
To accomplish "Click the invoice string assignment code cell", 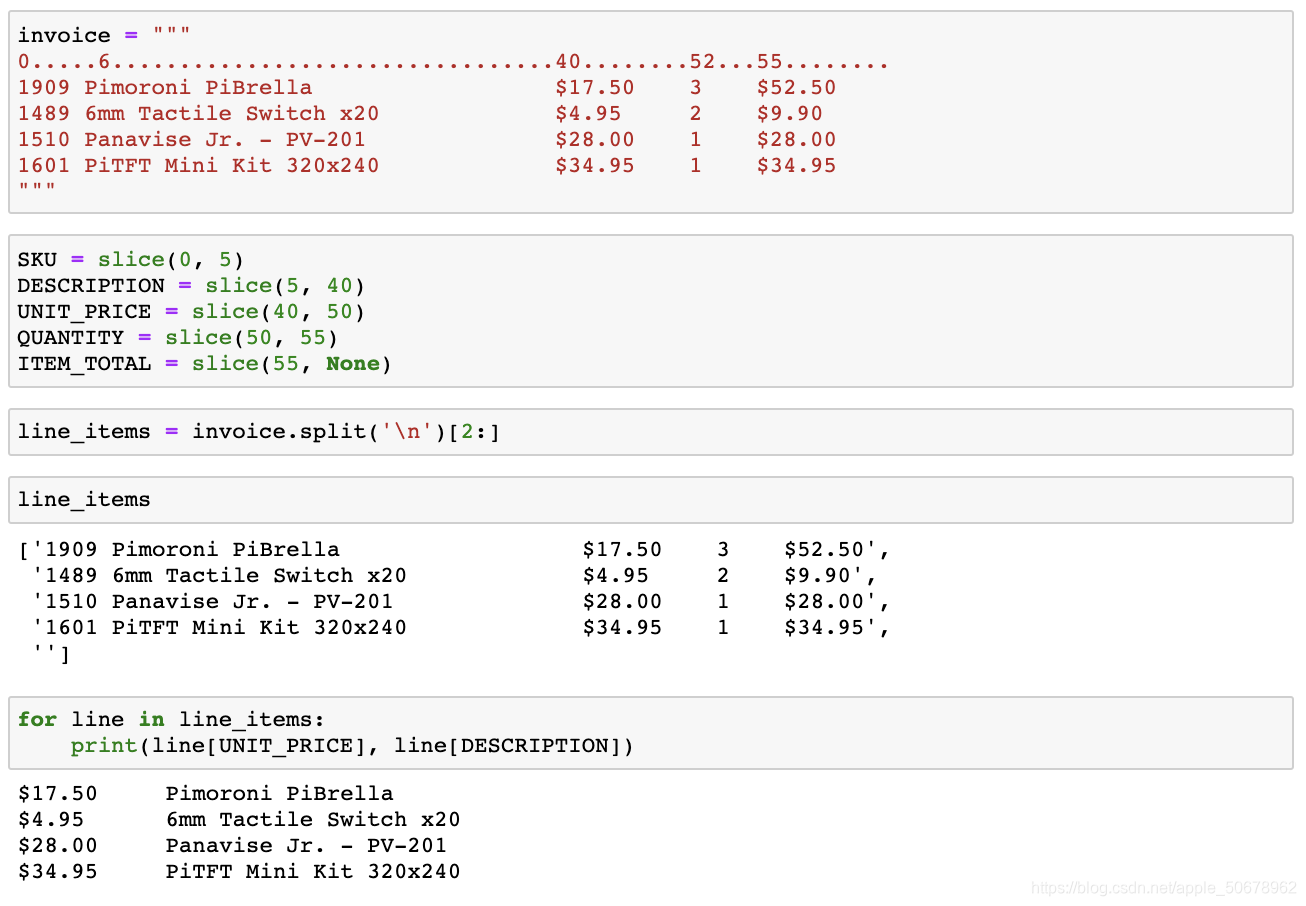I will click(651, 112).
